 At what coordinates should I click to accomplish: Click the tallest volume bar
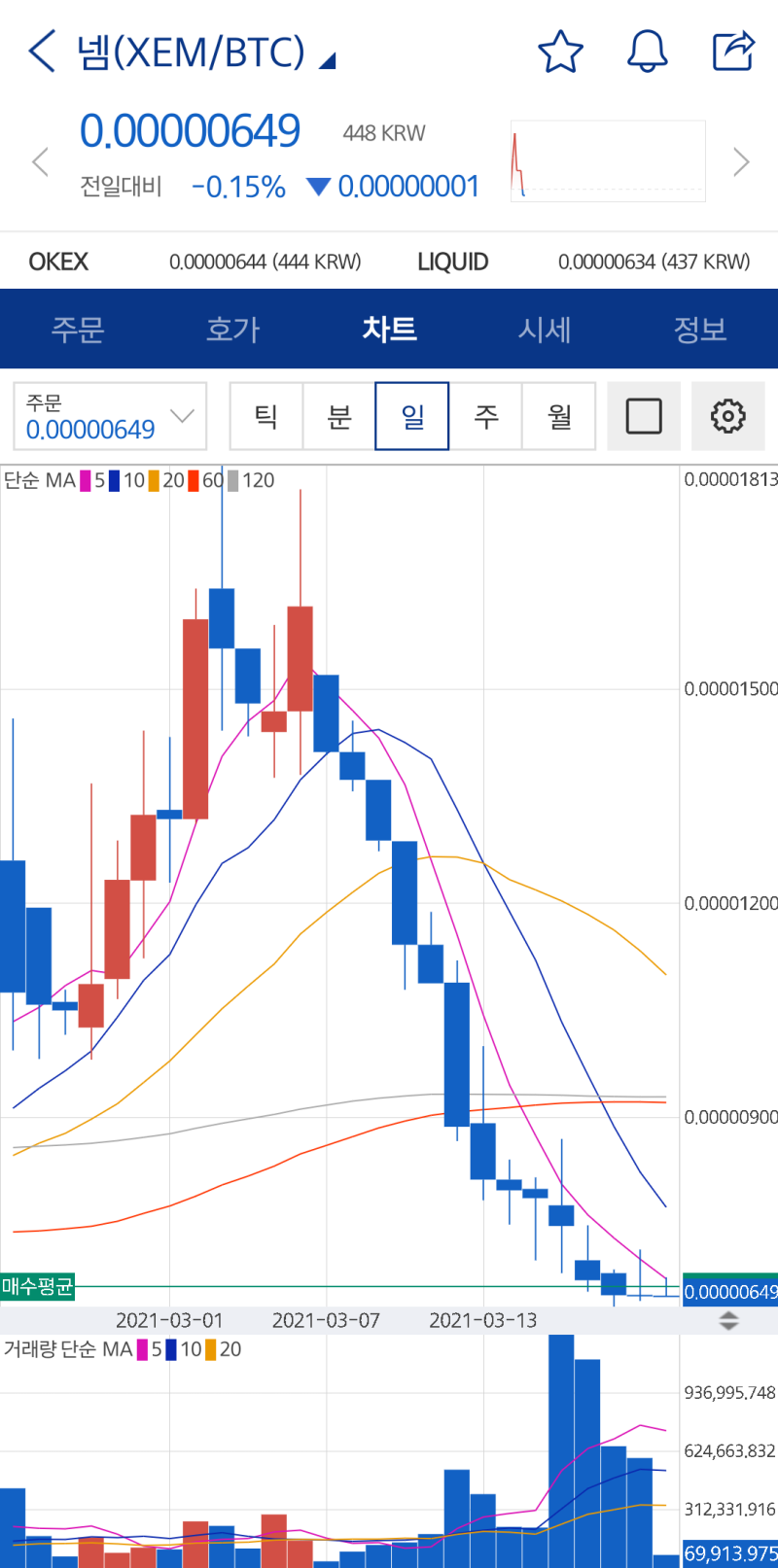(x=561, y=1450)
